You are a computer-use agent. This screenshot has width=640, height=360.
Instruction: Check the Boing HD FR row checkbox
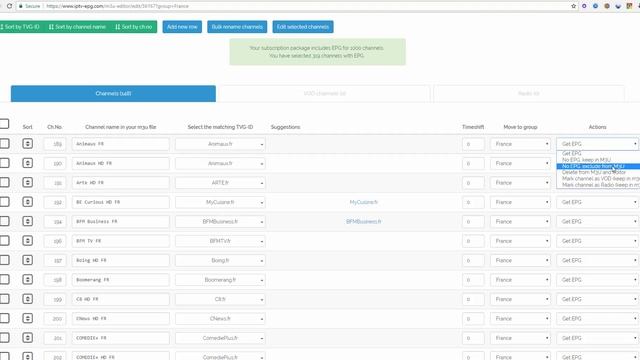pyautogui.click(x=4, y=260)
